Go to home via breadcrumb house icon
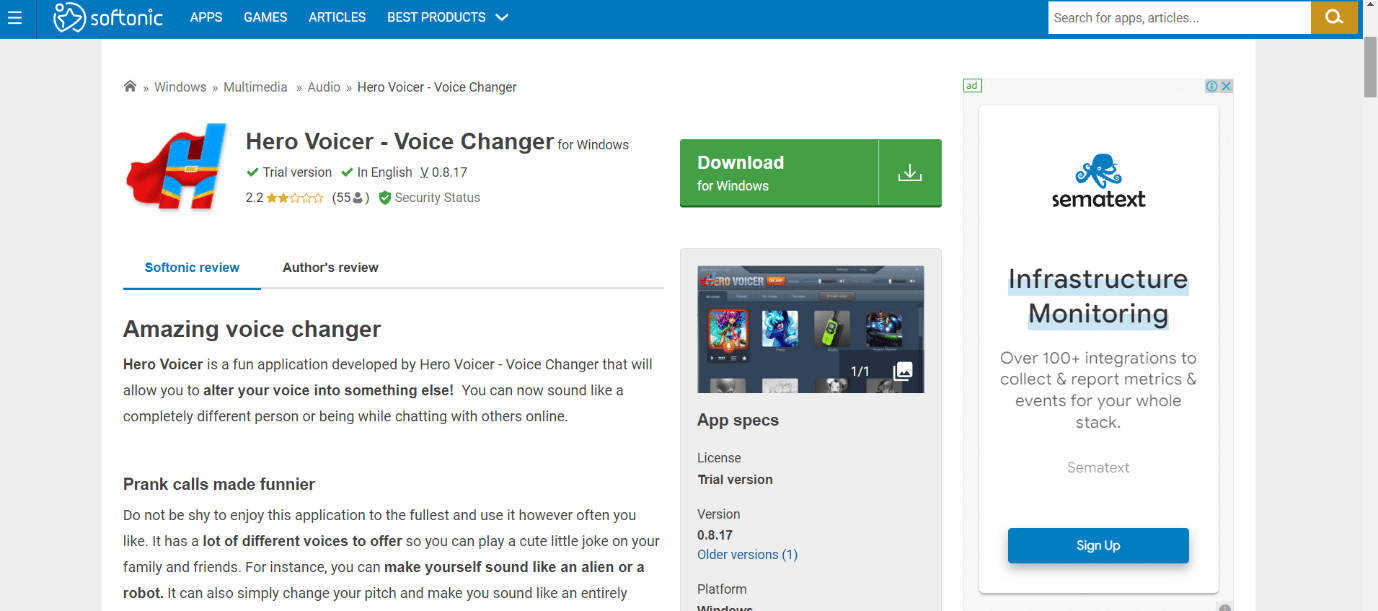The width and height of the screenshot is (1378, 611). coord(130,86)
